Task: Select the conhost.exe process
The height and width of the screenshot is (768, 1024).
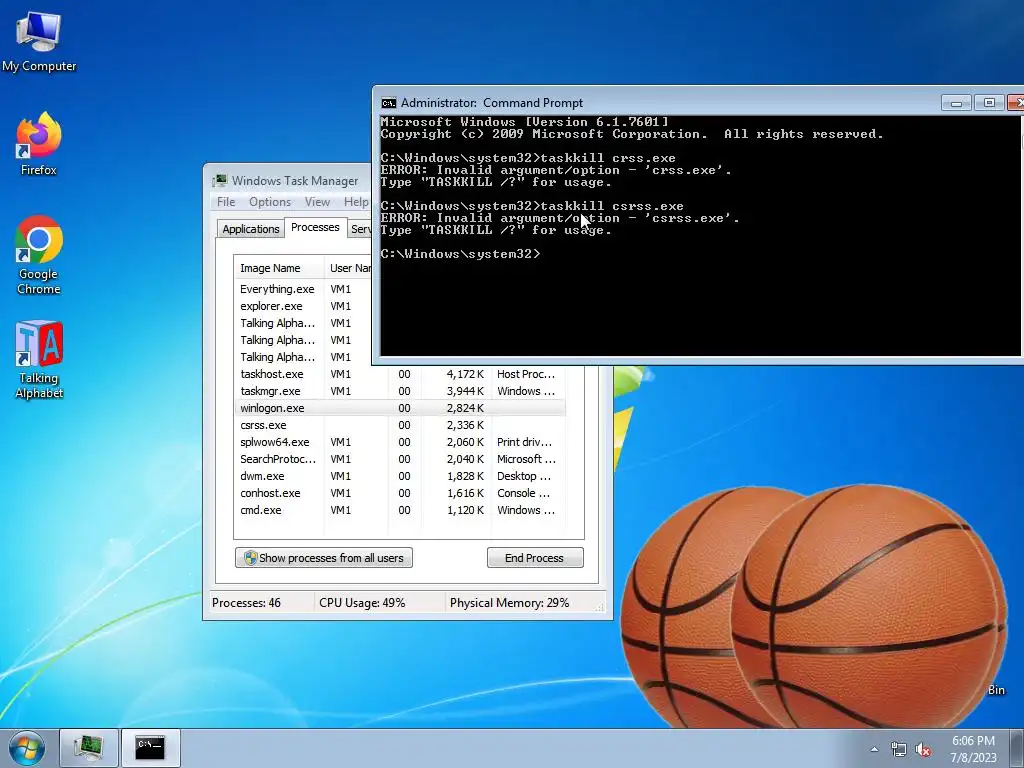Action: click(x=400, y=493)
